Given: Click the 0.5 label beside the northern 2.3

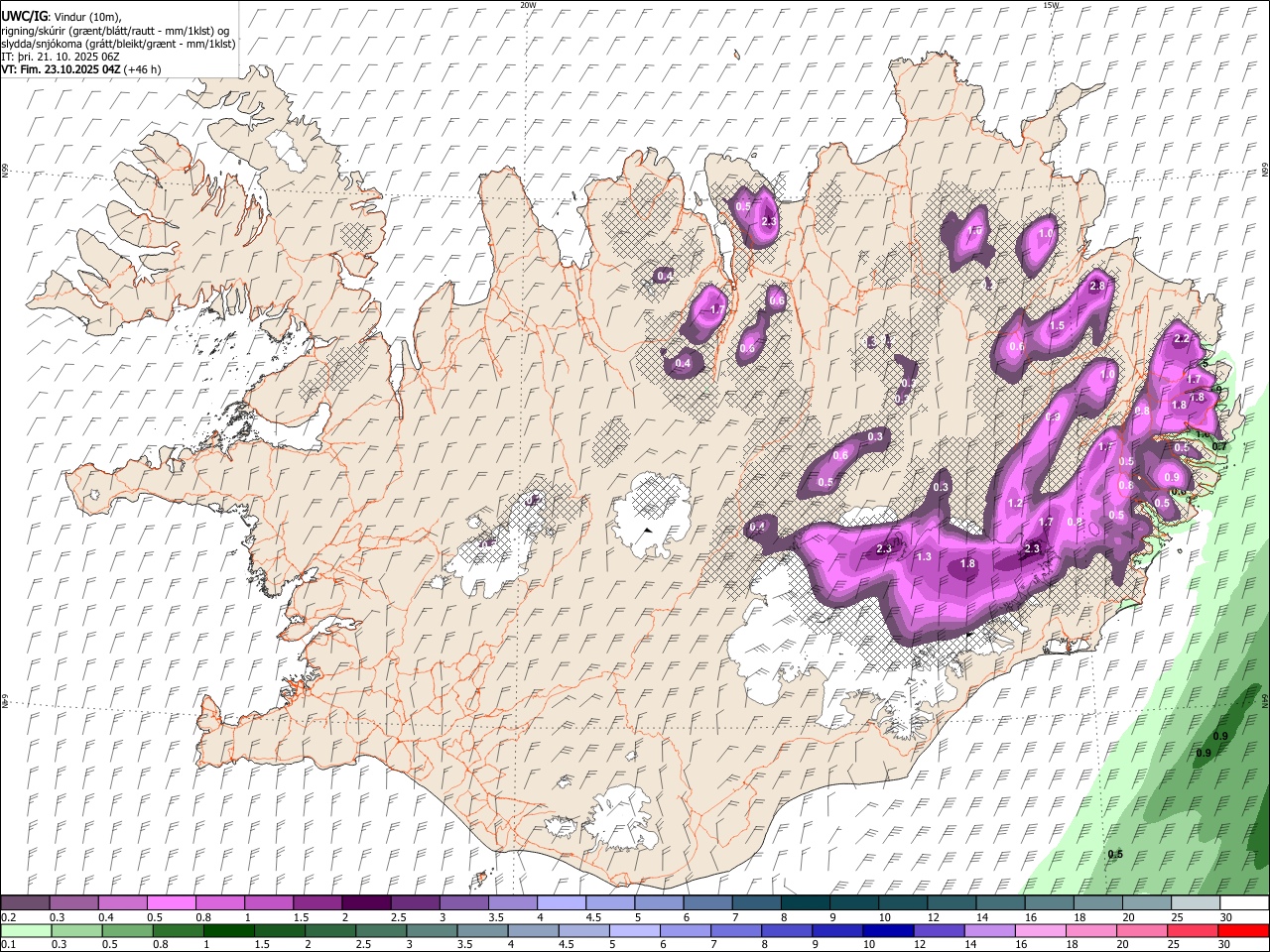Looking at the screenshot, I should (743, 206).
